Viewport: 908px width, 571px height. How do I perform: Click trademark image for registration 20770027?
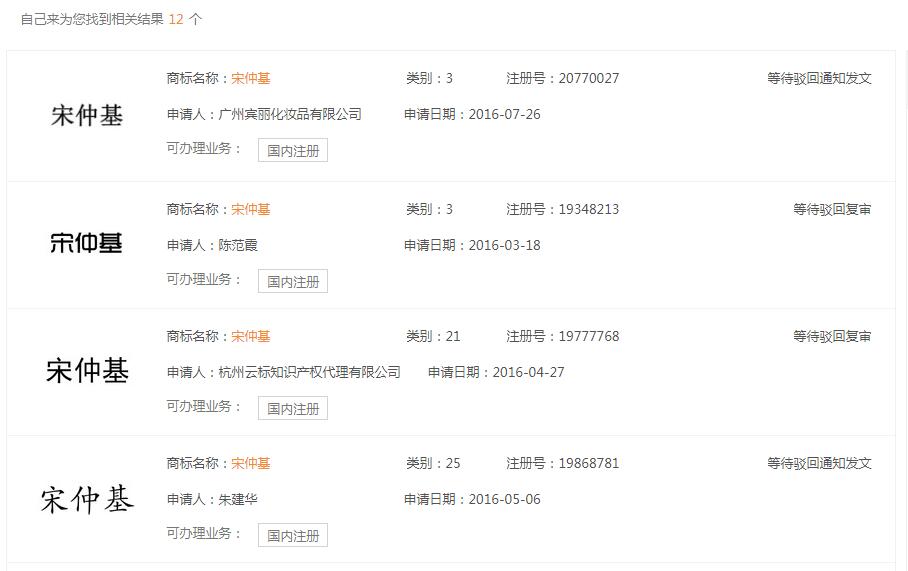[87, 115]
